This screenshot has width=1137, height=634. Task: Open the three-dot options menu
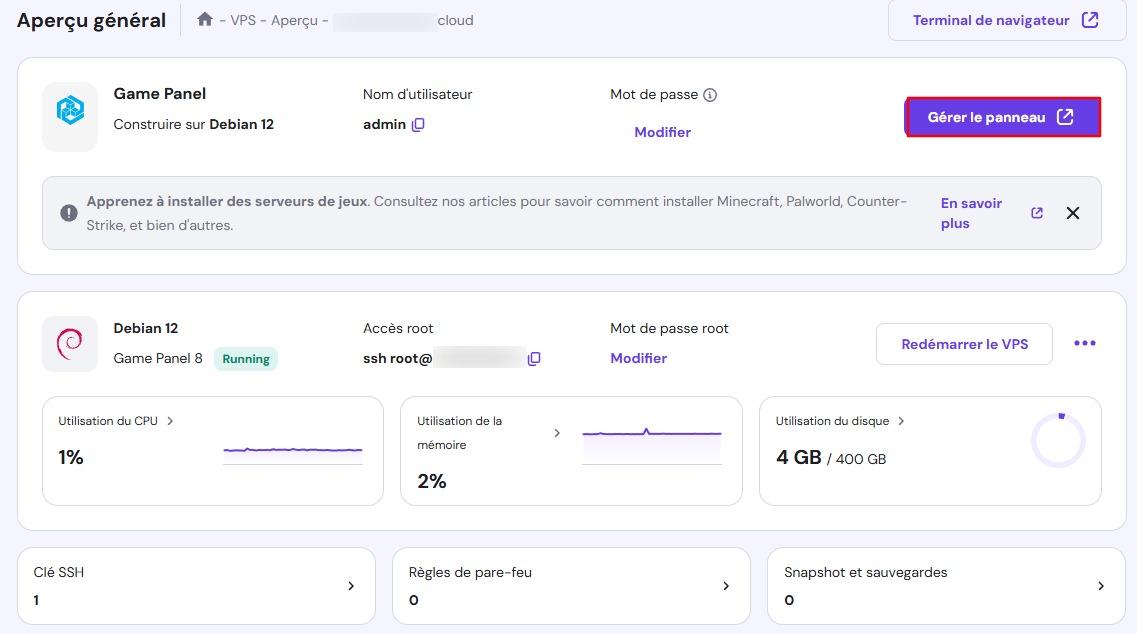(1084, 343)
